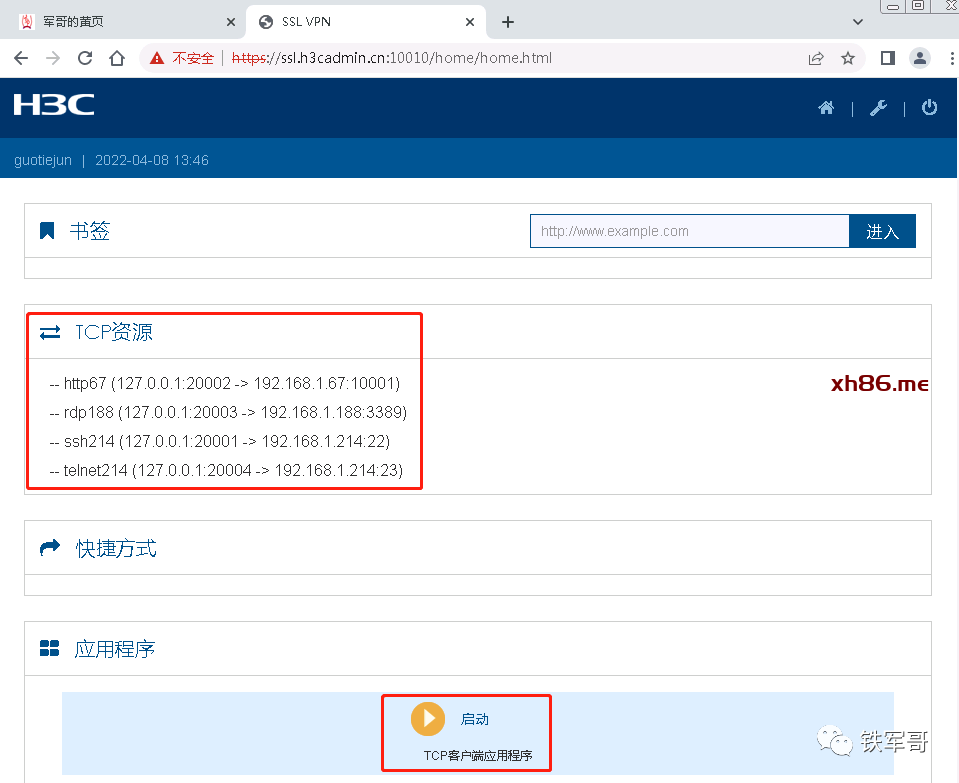The image size is (959, 783).
Task: Go back using browser back arrow
Action: [x=21, y=58]
